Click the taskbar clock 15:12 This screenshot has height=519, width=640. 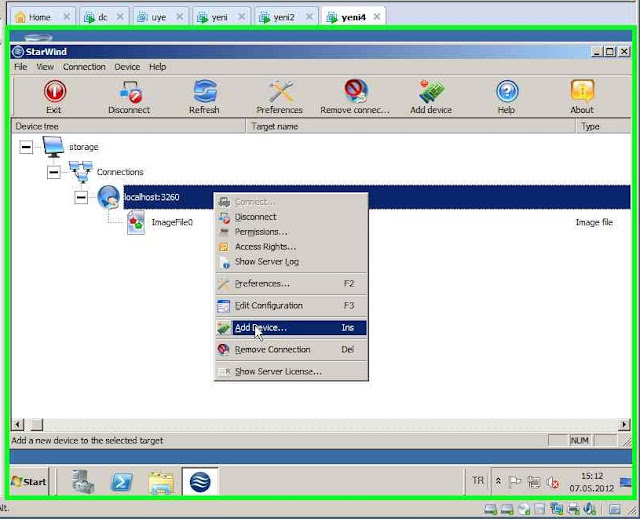point(591,482)
